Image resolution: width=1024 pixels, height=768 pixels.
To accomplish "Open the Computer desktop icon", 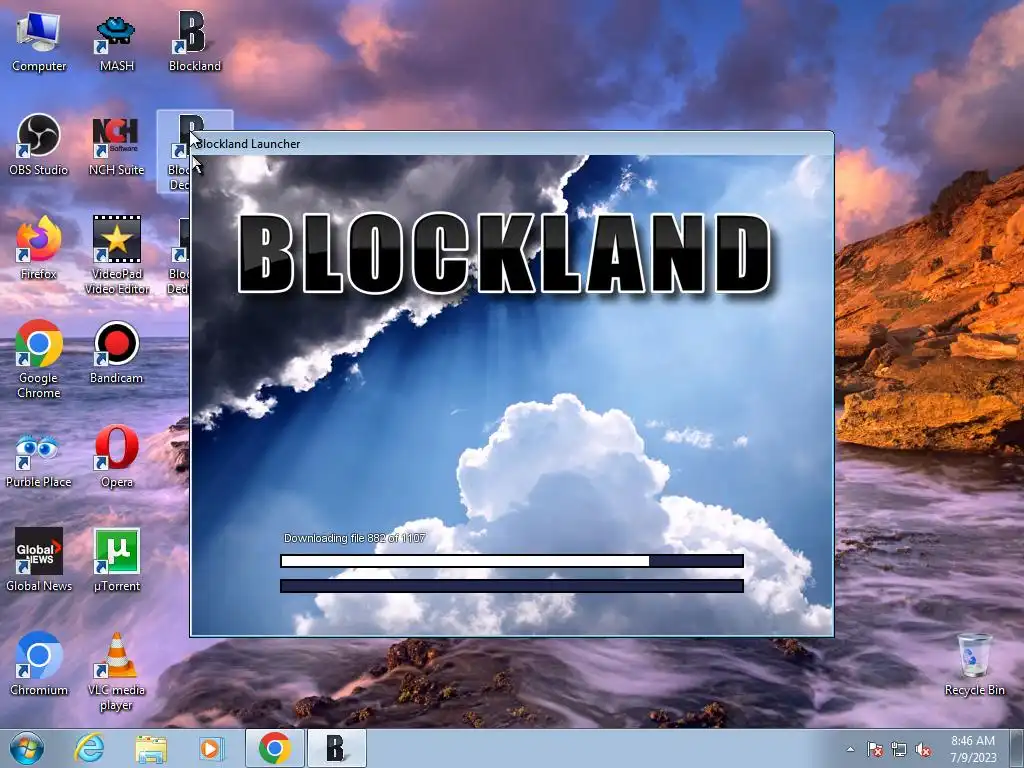I will click(39, 41).
